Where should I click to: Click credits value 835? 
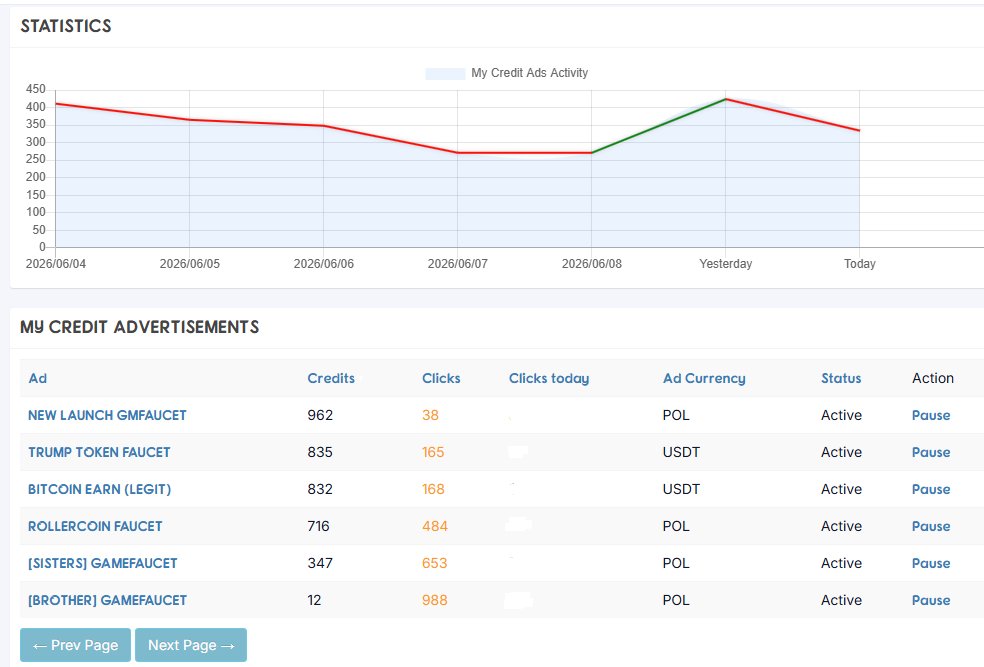[x=320, y=452]
